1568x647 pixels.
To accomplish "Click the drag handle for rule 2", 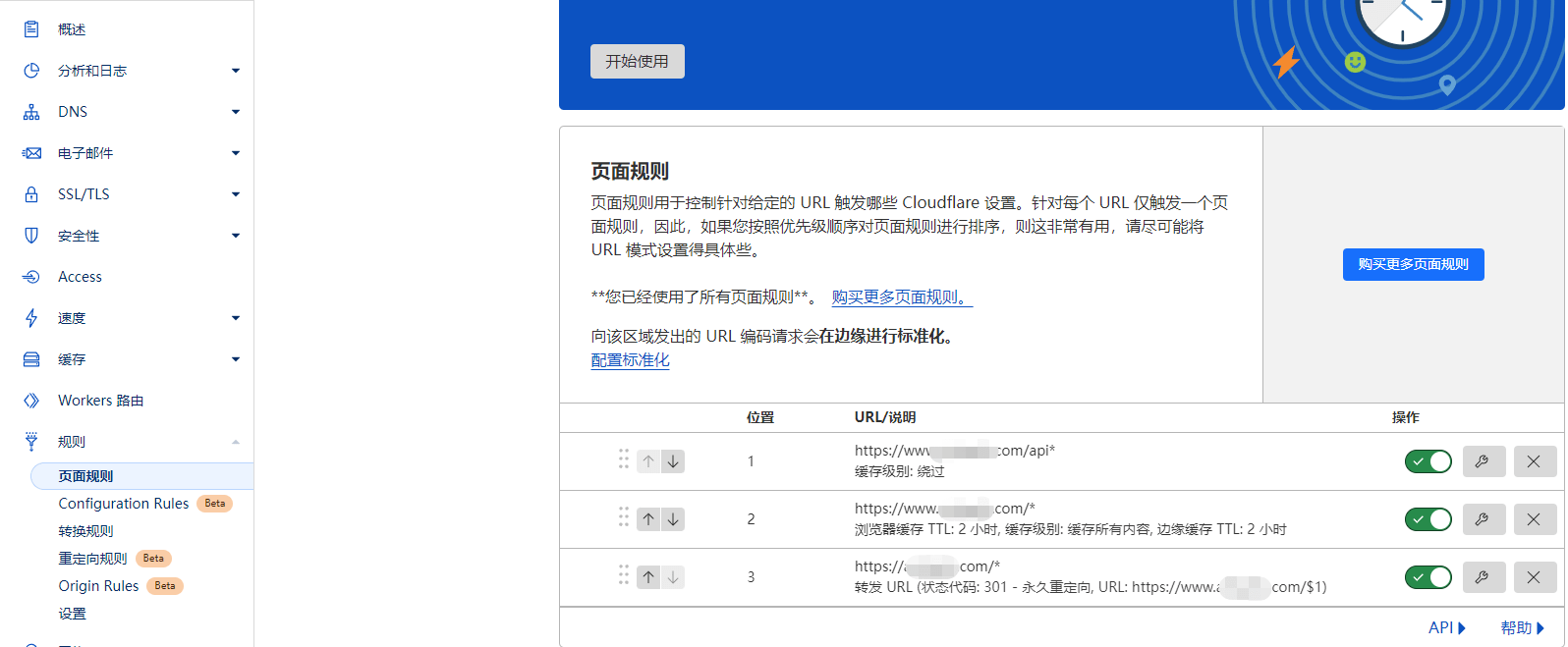I will pyautogui.click(x=624, y=517).
